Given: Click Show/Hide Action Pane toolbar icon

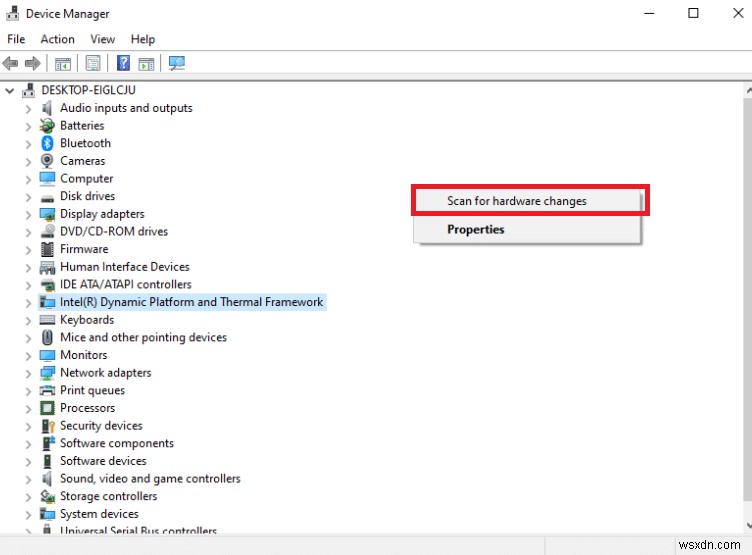Looking at the screenshot, I should point(146,63).
